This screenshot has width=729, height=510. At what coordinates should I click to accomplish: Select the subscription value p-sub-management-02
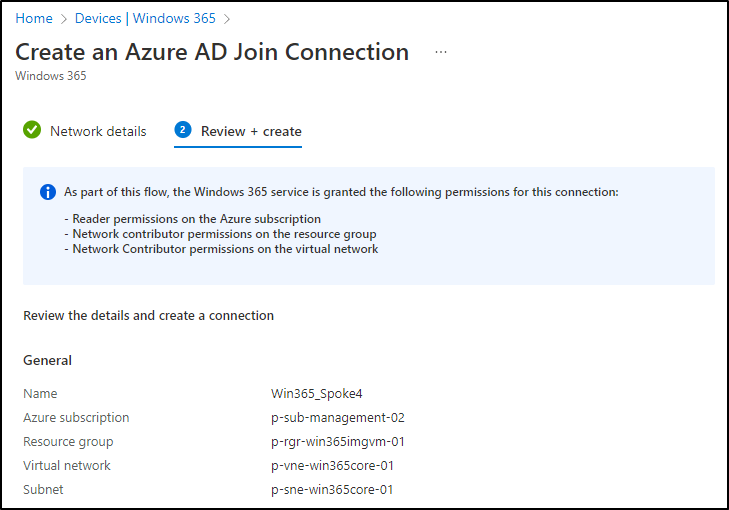(x=338, y=418)
